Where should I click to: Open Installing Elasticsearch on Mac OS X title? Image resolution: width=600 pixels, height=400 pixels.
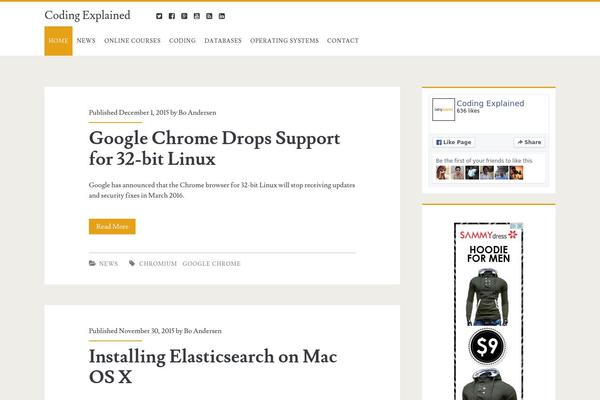tap(213, 367)
